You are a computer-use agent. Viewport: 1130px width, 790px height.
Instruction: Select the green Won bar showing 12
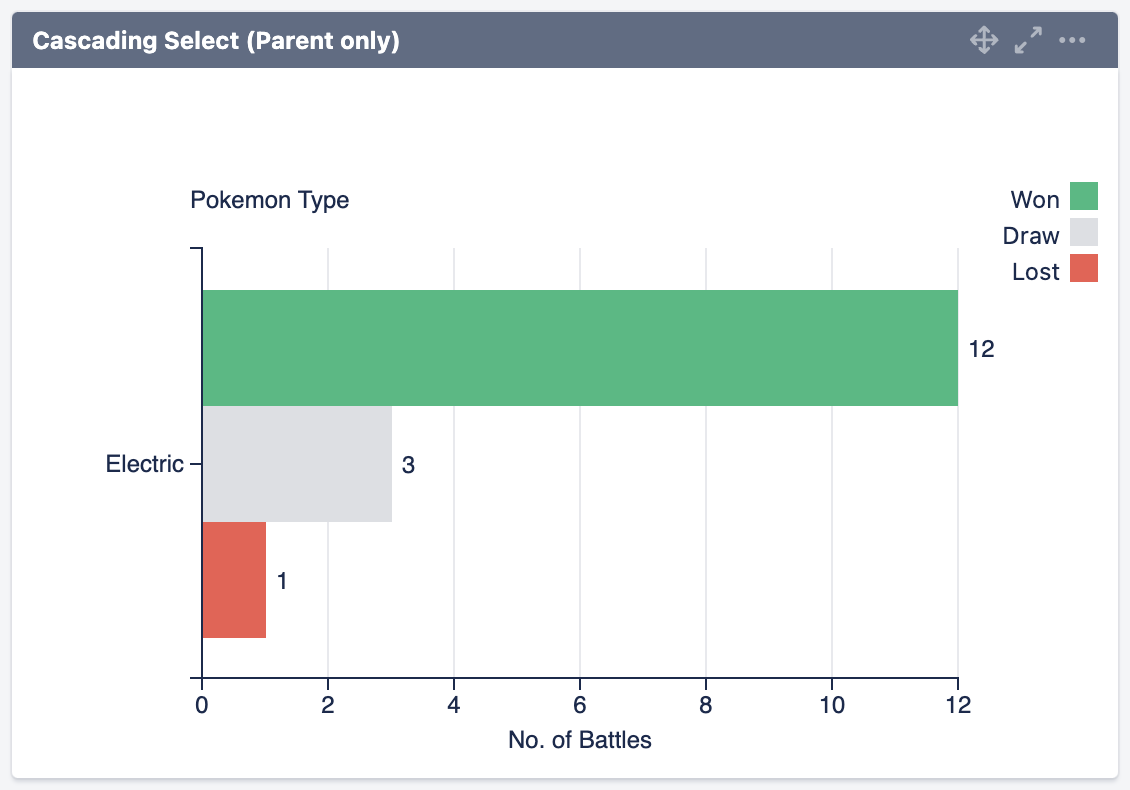click(580, 348)
